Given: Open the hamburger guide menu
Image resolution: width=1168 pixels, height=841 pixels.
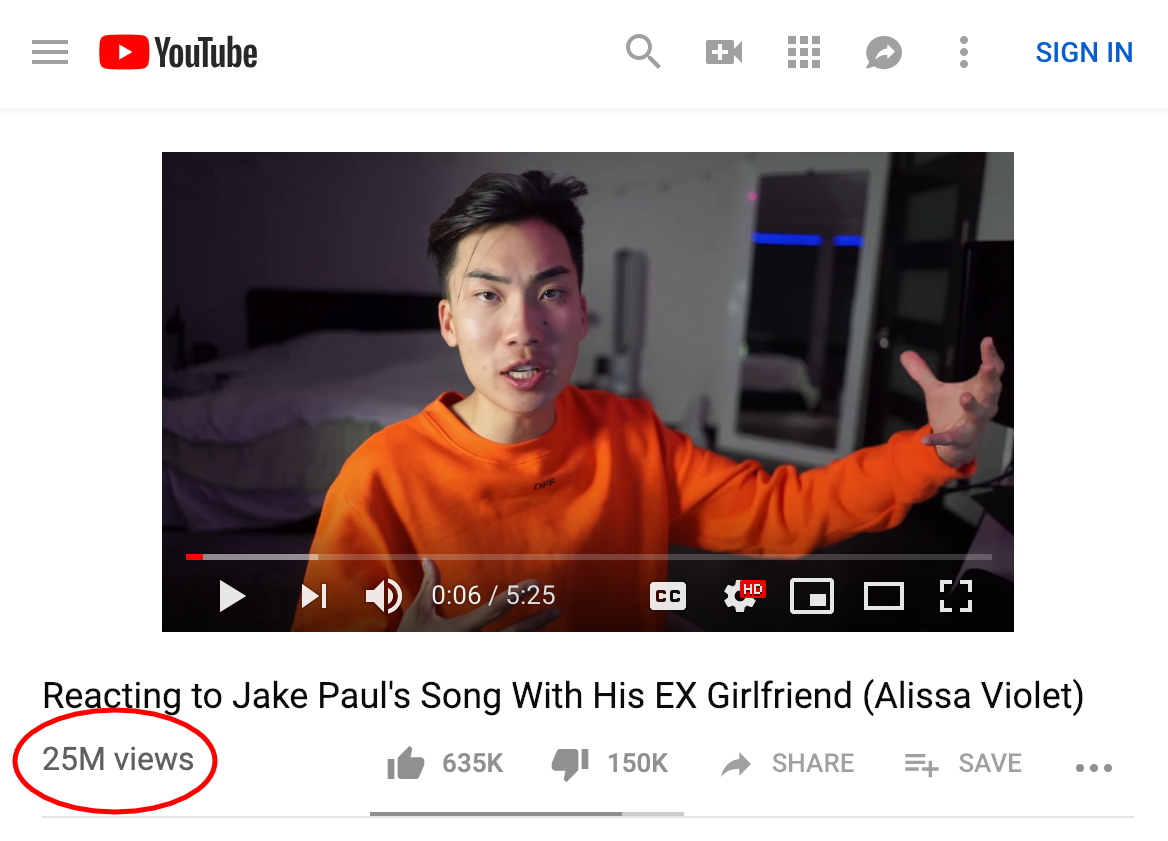Looking at the screenshot, I should click(50, 52).
